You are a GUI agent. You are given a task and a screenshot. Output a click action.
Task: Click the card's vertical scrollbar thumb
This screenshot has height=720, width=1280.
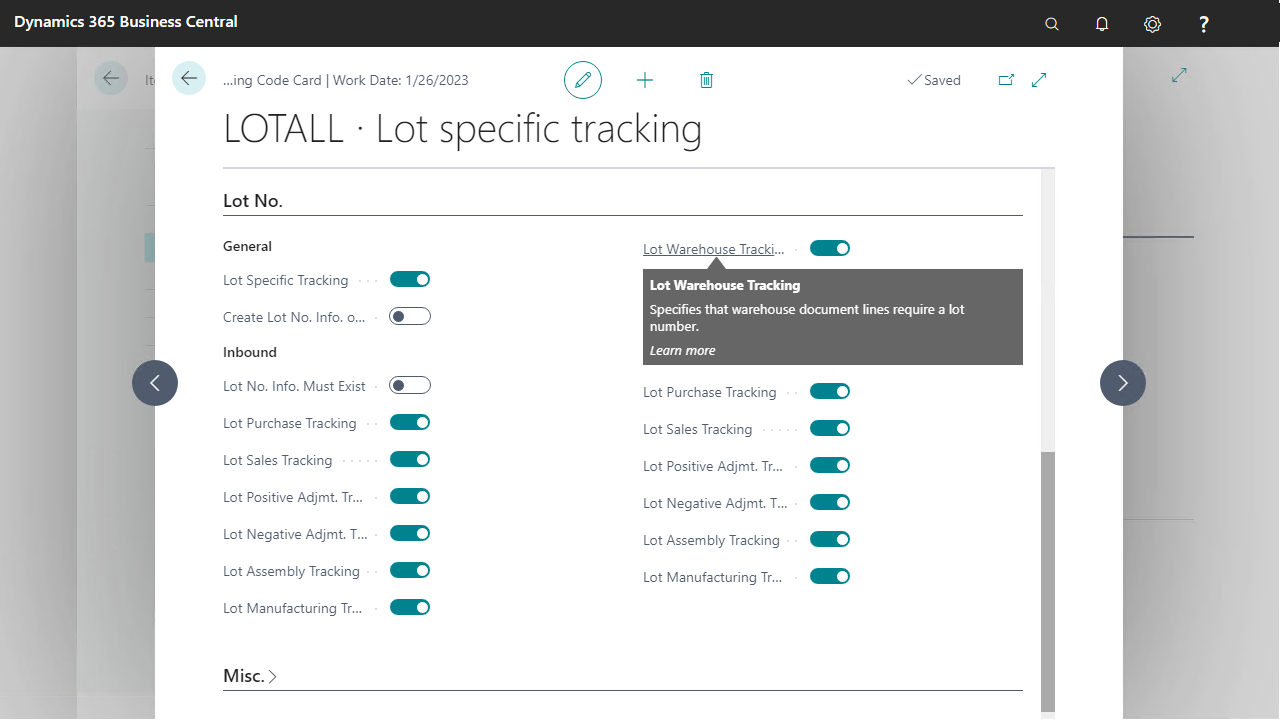pyautogui.click(x=1048, y=581)
